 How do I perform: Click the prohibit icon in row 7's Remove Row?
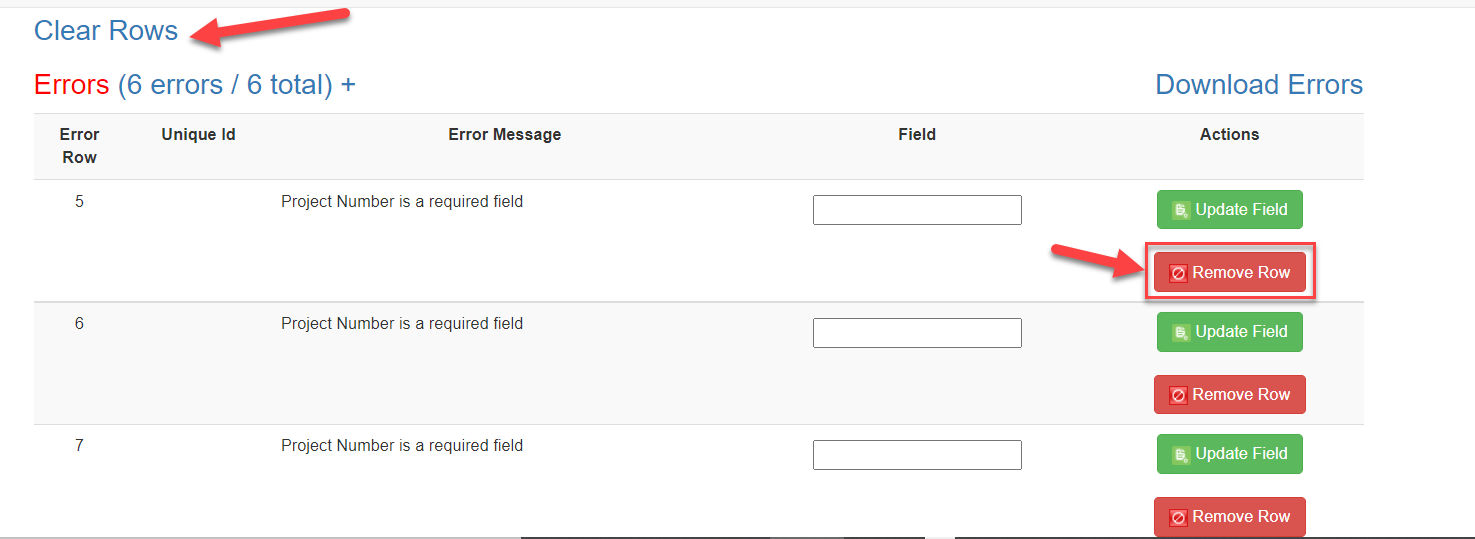(x=1178, y=517)
